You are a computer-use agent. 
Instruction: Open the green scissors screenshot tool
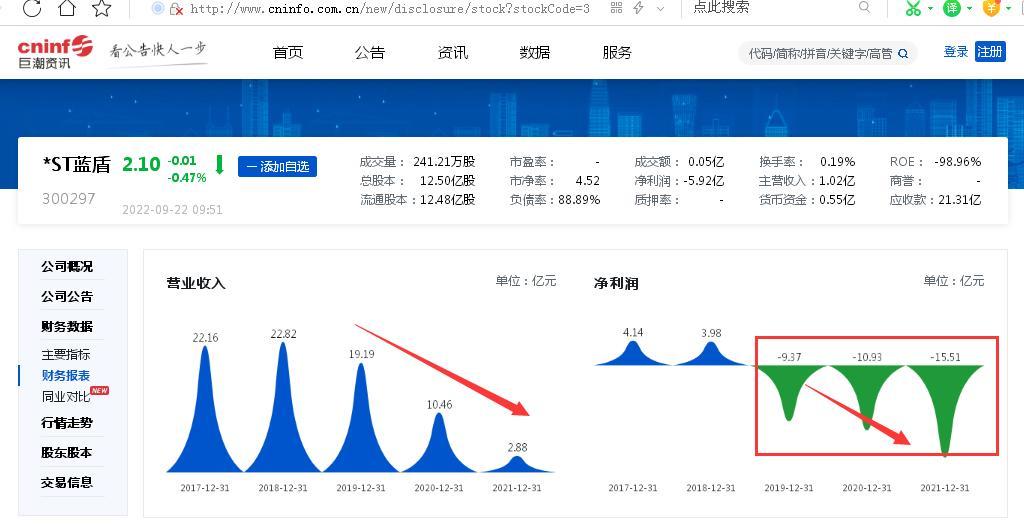tap(913, 8)
